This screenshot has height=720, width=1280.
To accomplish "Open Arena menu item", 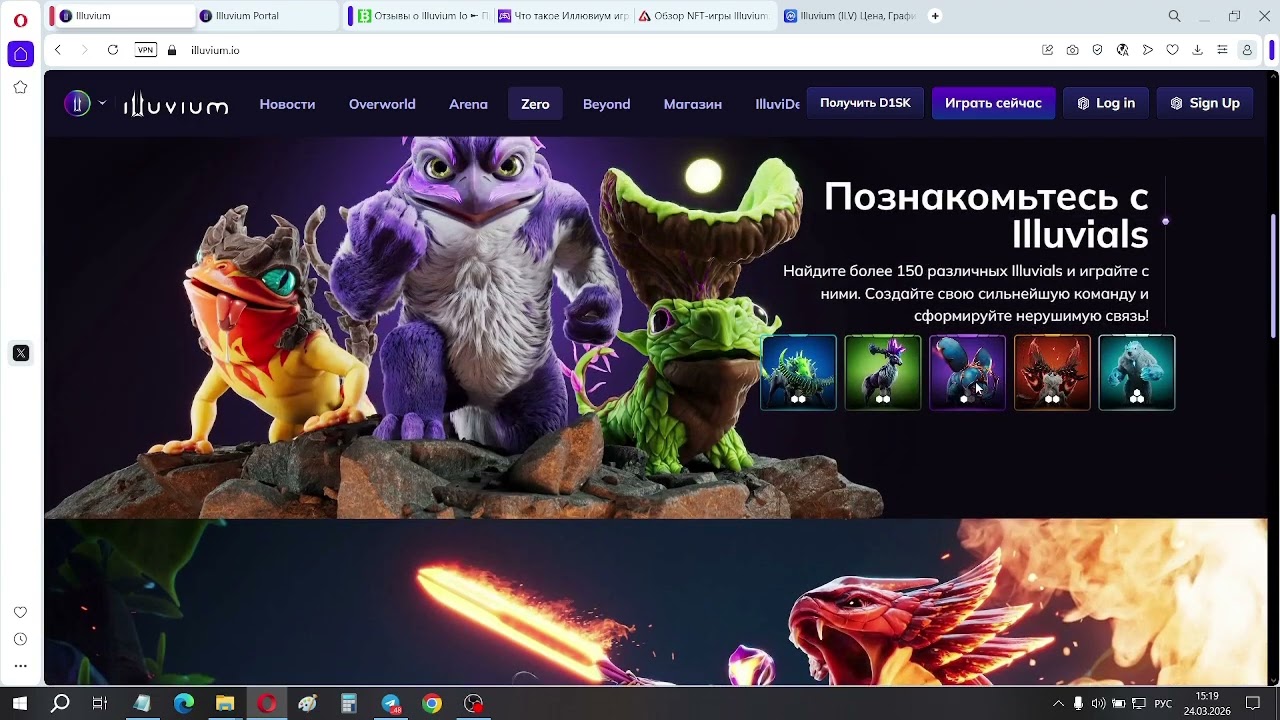I will 468,104.
